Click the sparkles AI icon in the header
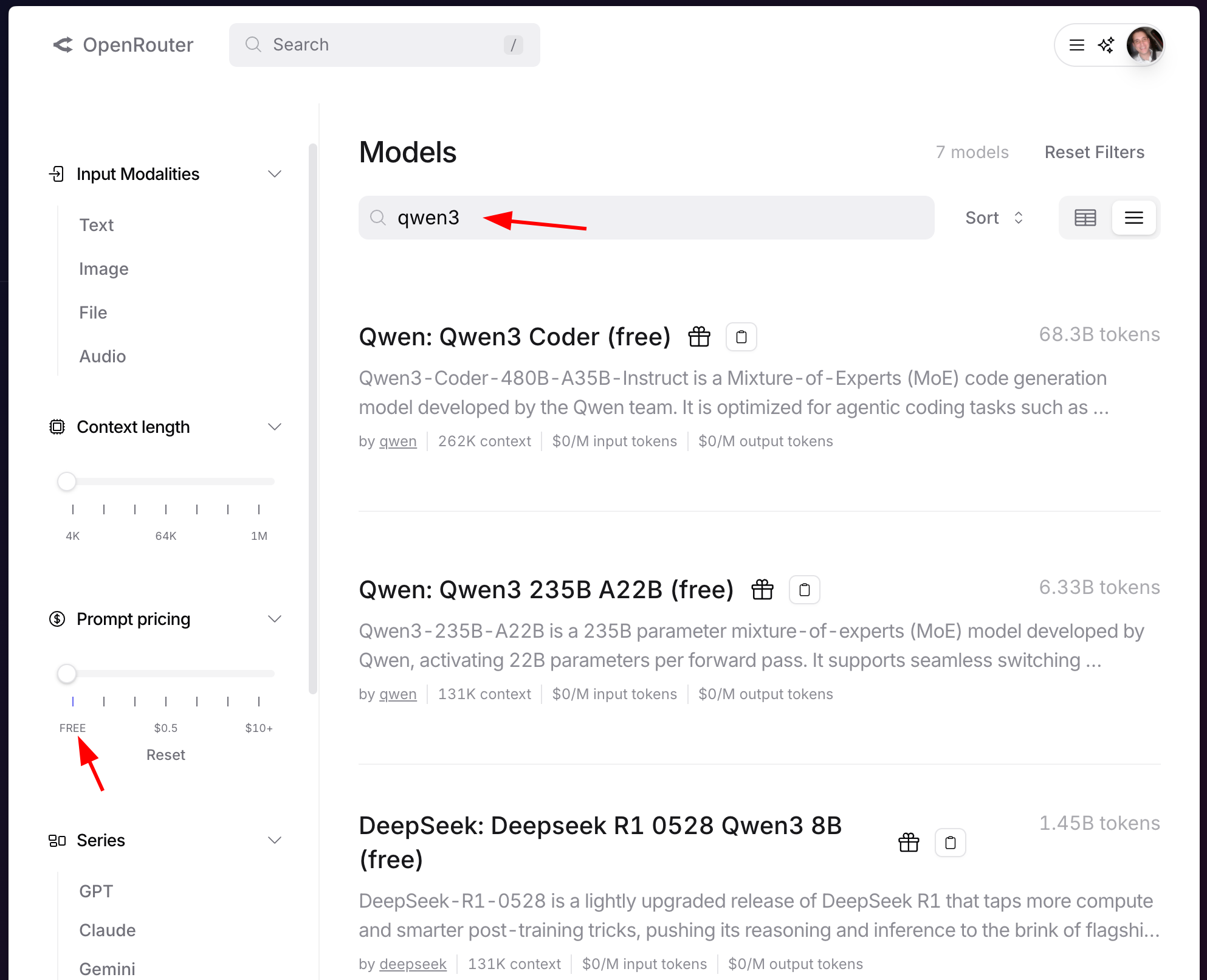The height and width of the screenshot is (980, 1207). click(1106, 45)
